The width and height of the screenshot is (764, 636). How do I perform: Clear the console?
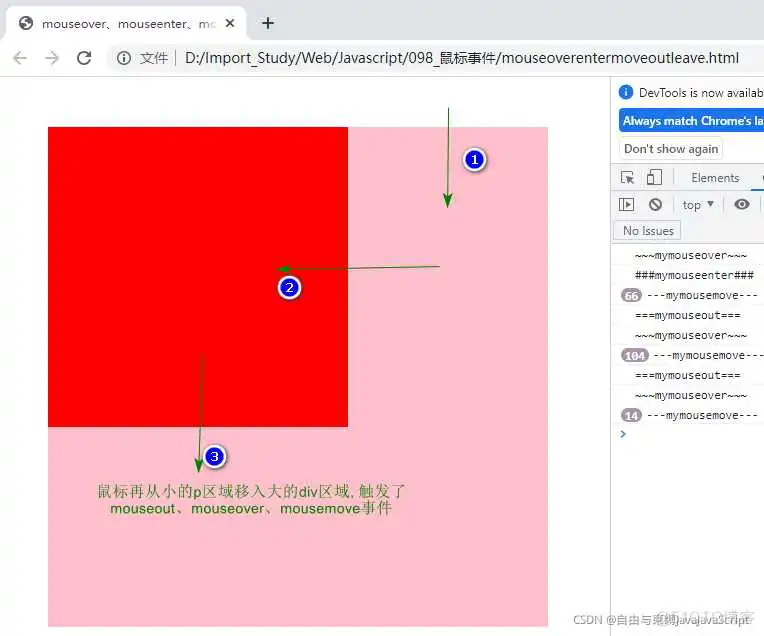[x=655, y=205]
